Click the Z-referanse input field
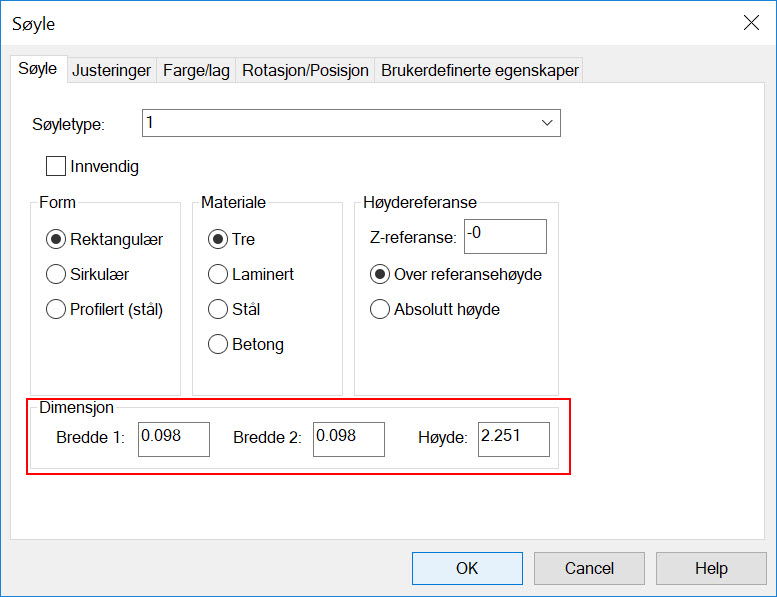 504,237
